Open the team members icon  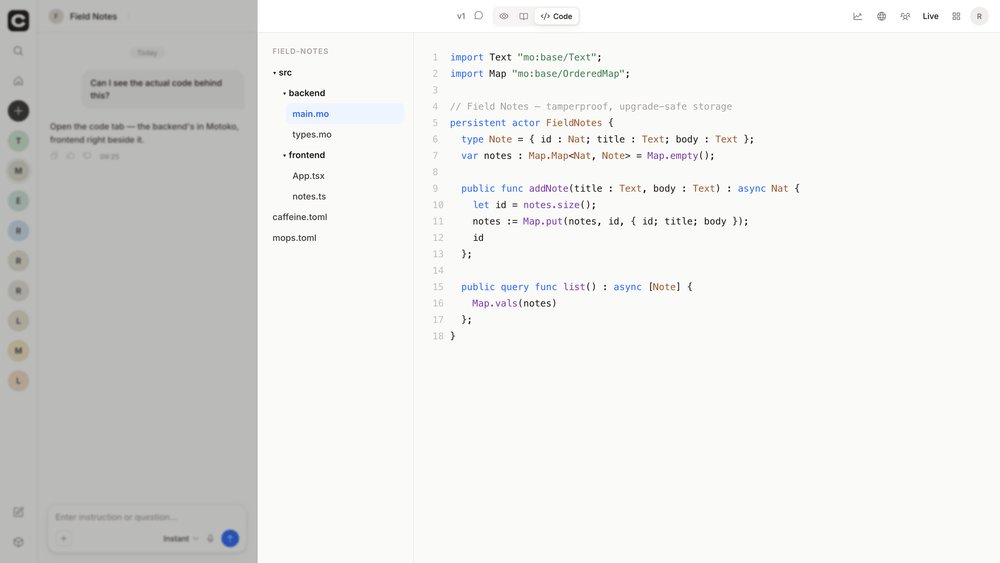click(905, 17)
